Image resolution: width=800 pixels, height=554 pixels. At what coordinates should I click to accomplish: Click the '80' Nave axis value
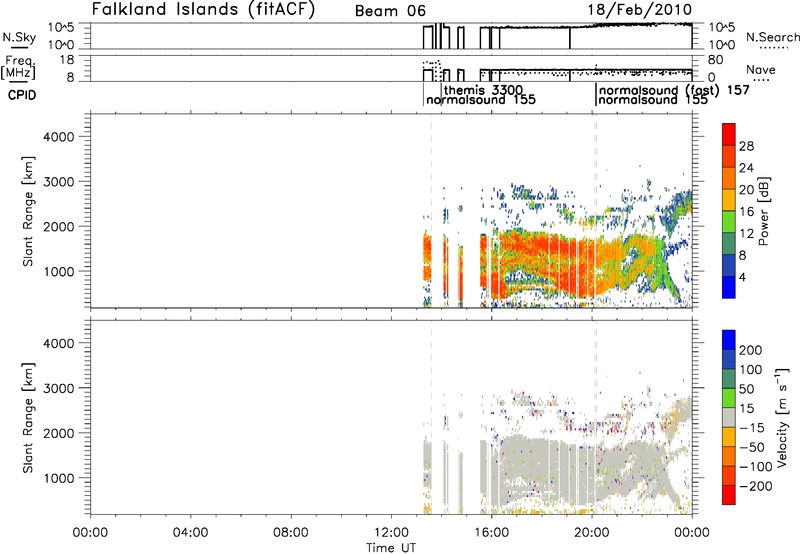[x=715, y=60]
